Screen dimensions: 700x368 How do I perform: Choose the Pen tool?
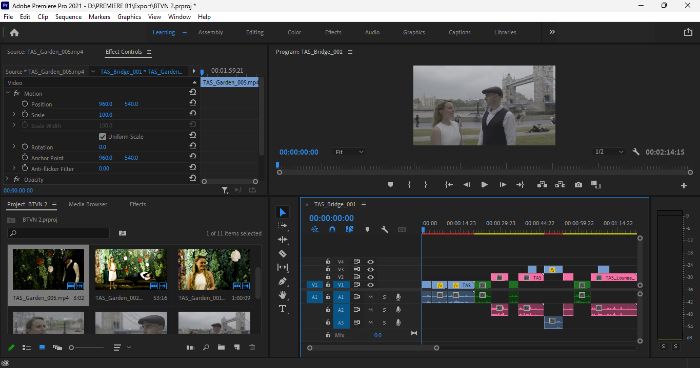[283, 281]
